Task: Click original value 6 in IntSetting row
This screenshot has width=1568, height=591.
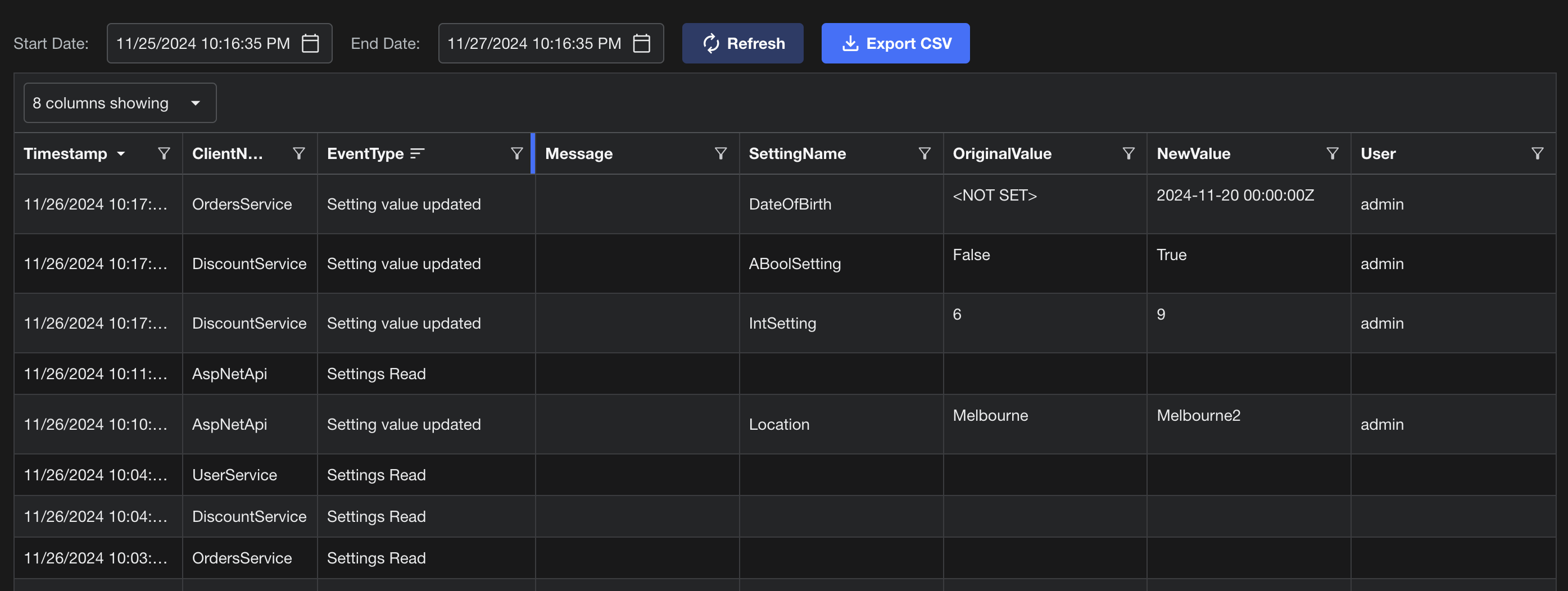Action: point(957,315)
